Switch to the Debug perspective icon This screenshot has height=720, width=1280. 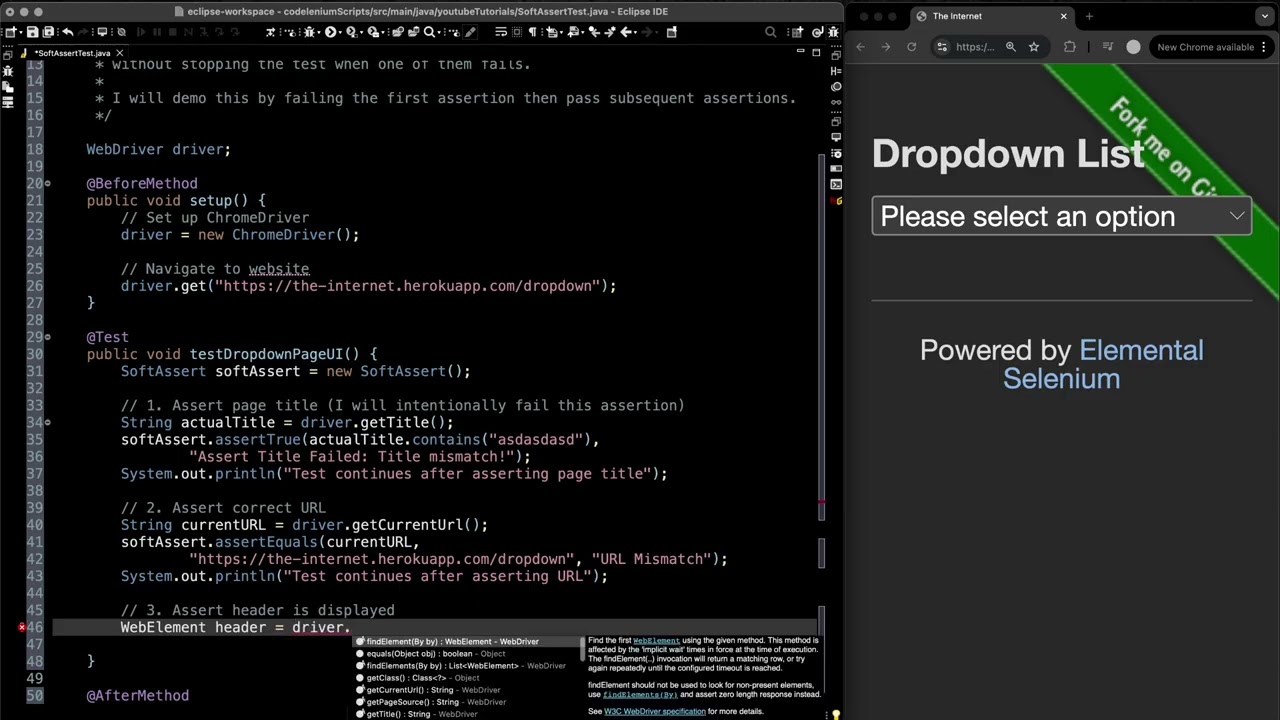(833, 32)
